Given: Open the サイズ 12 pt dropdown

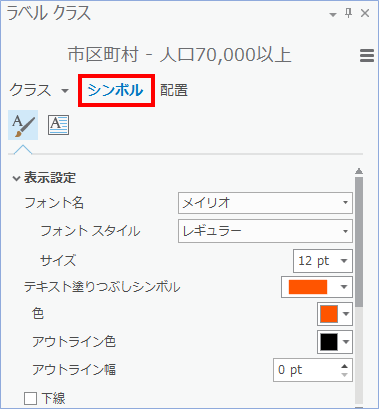Looking at the screenshot, I should pos(323,261).
